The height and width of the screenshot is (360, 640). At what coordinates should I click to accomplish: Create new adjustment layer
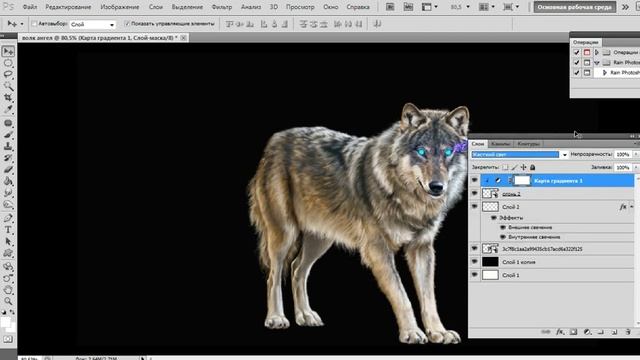pos(587,332)
